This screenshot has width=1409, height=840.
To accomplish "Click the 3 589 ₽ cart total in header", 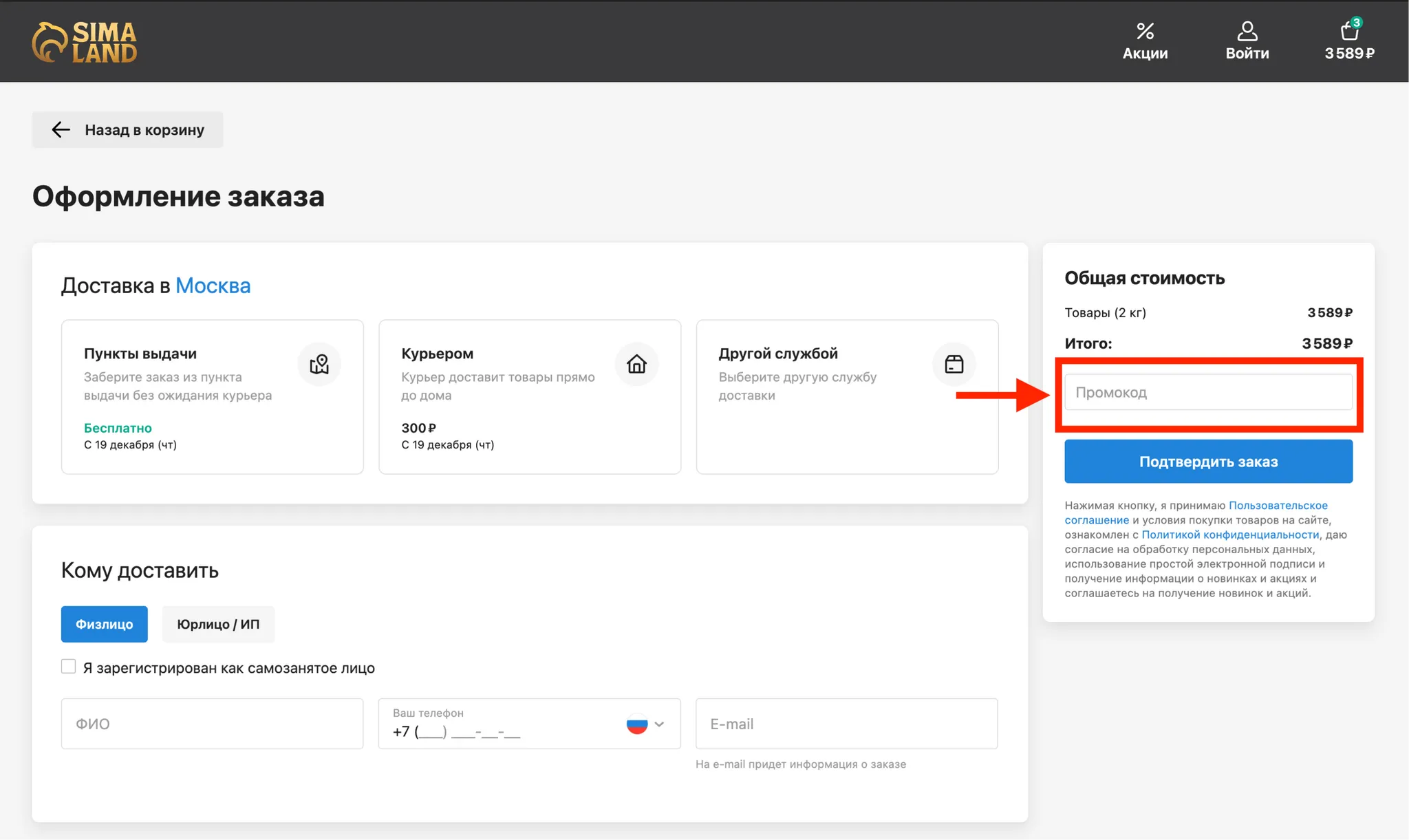I will 1349,53.
